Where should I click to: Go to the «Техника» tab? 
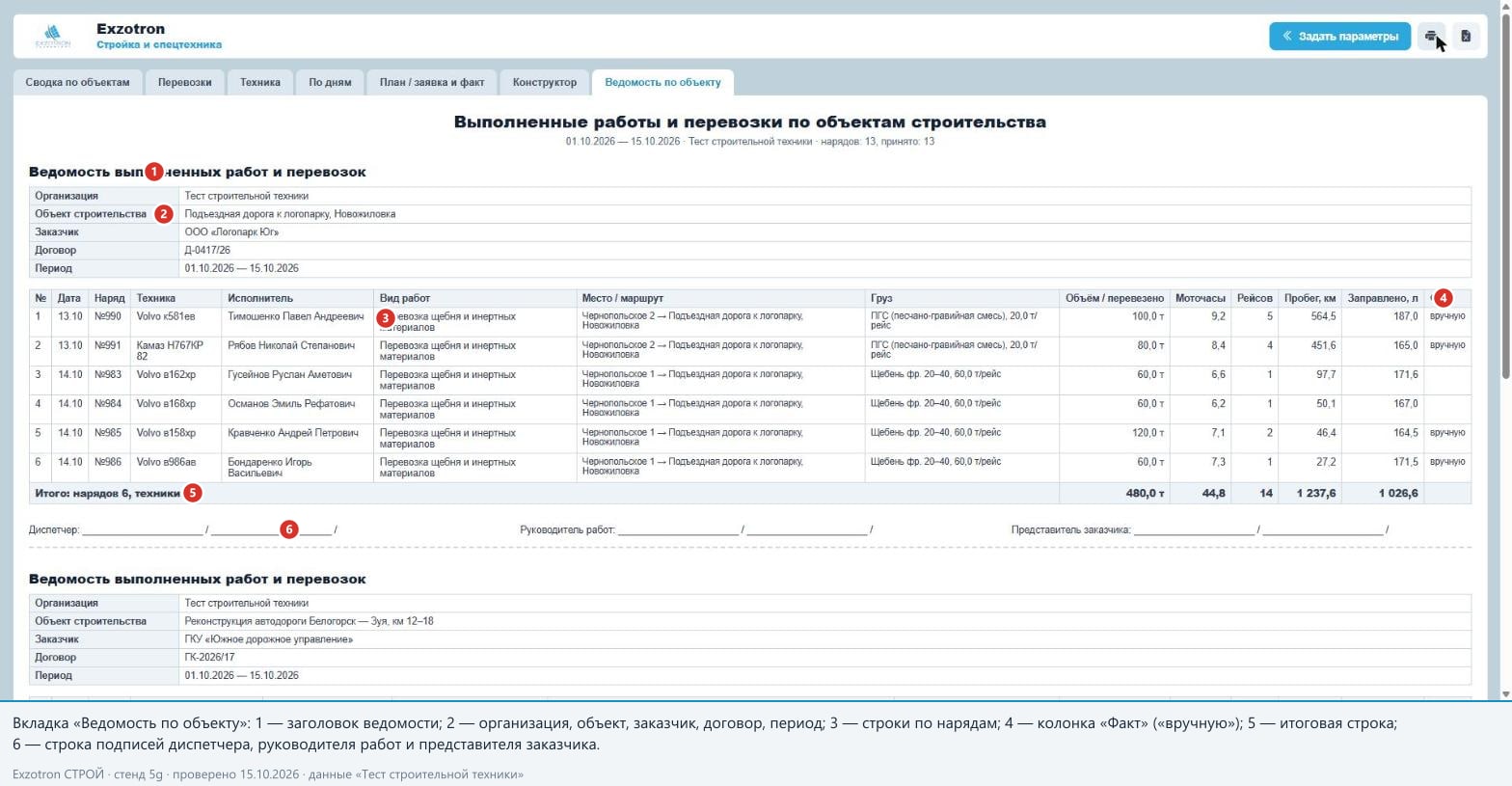point(260,82)
